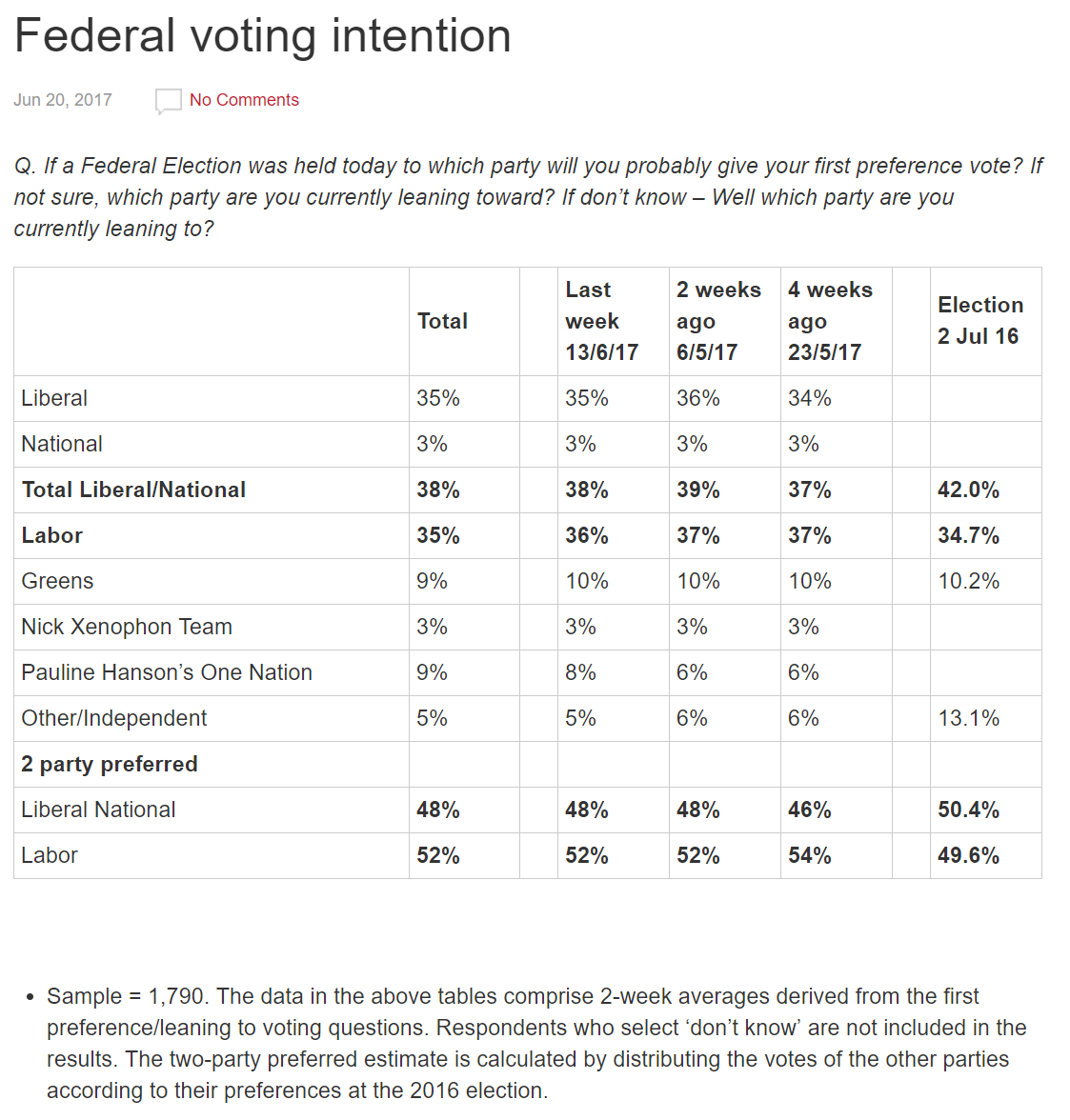
Task: Select the Greens row label
Action: [57, 581]
